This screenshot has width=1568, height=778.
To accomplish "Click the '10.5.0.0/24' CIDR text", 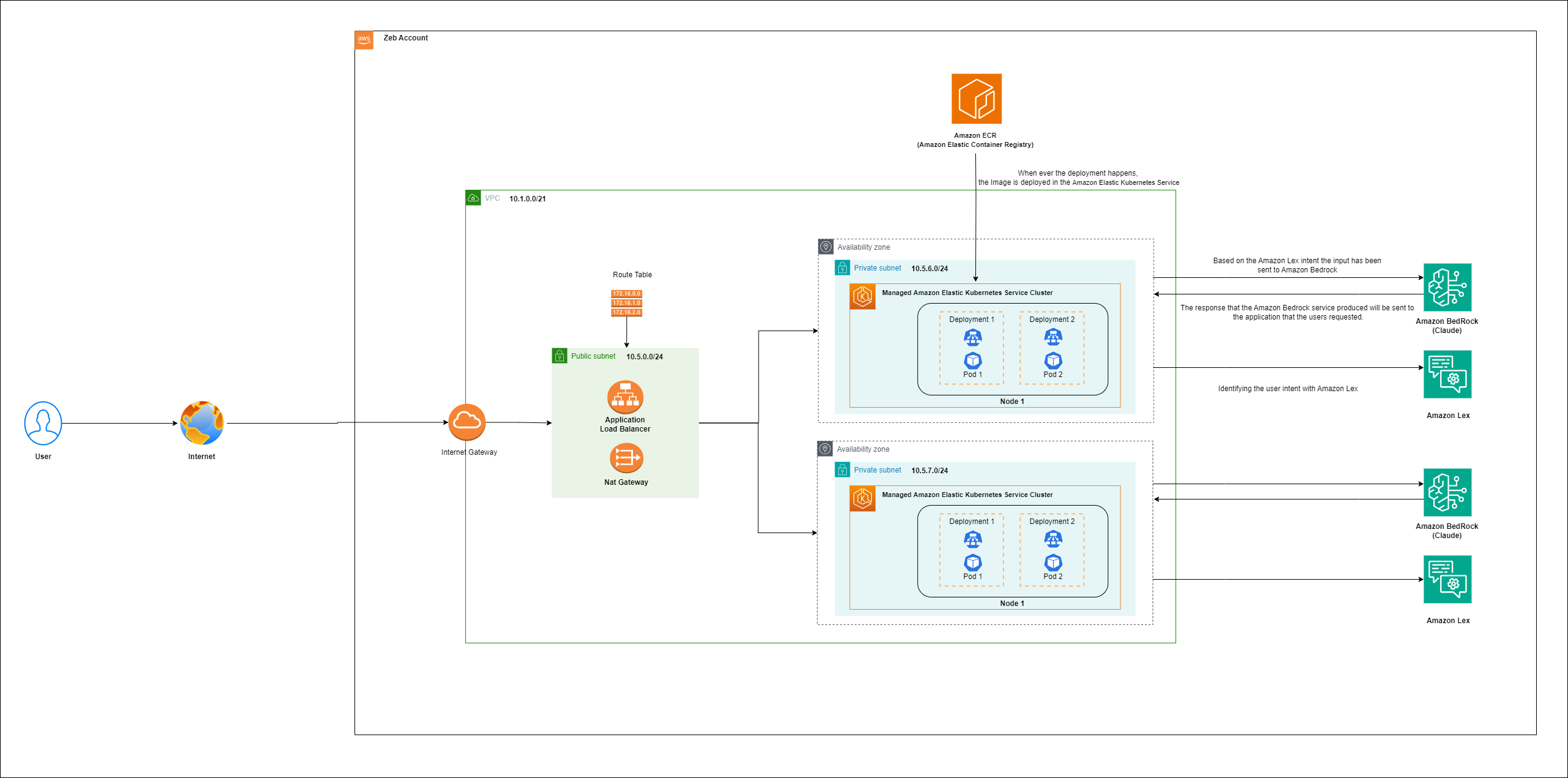I will coord(645,357).
